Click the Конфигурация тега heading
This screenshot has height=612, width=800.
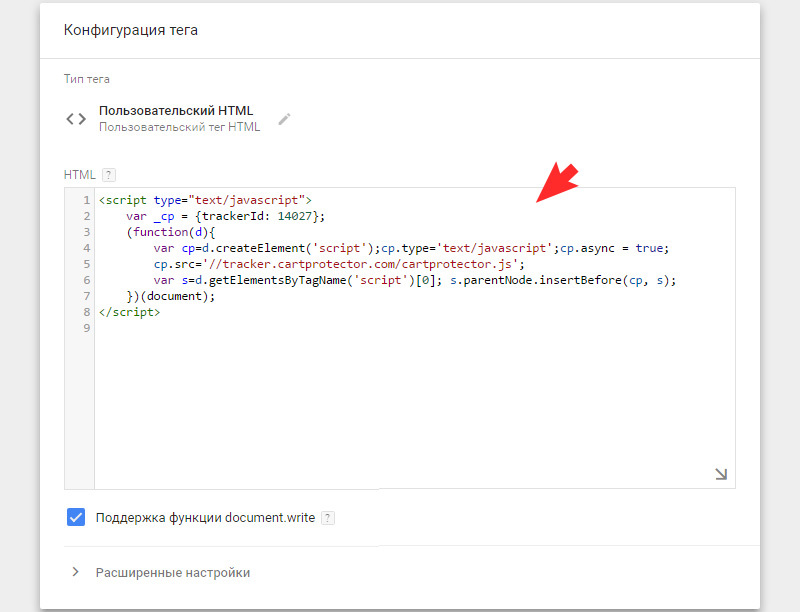click(x=131, y=30)
